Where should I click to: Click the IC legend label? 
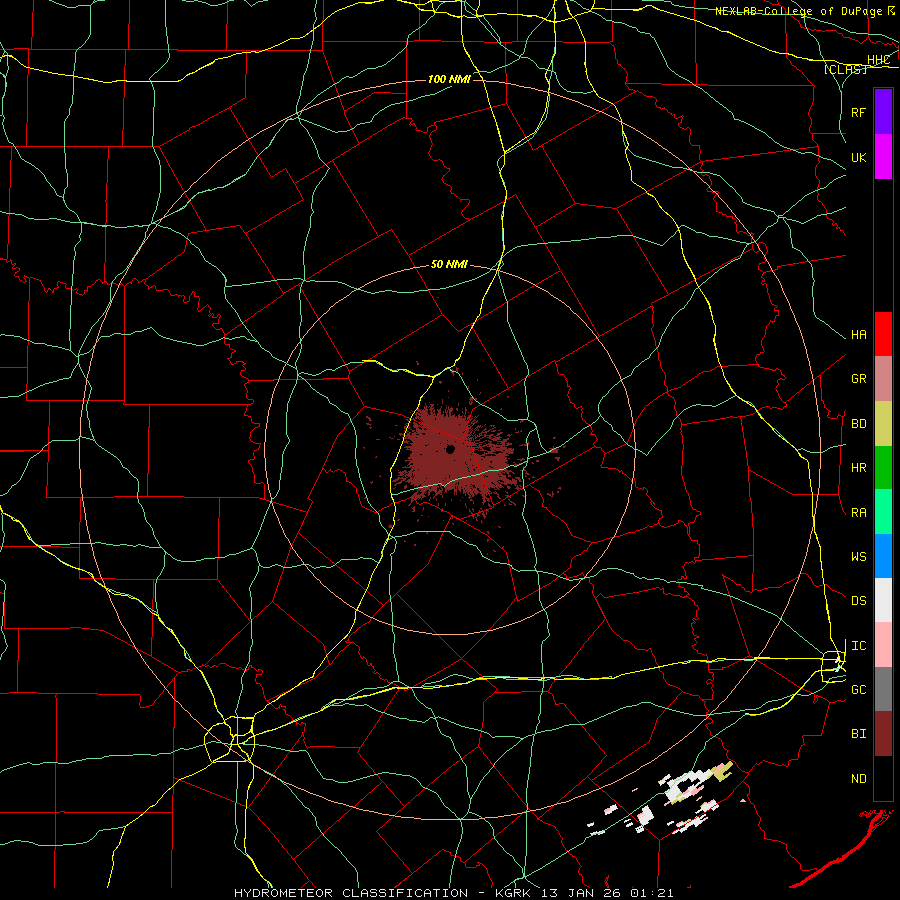[858, 646]
